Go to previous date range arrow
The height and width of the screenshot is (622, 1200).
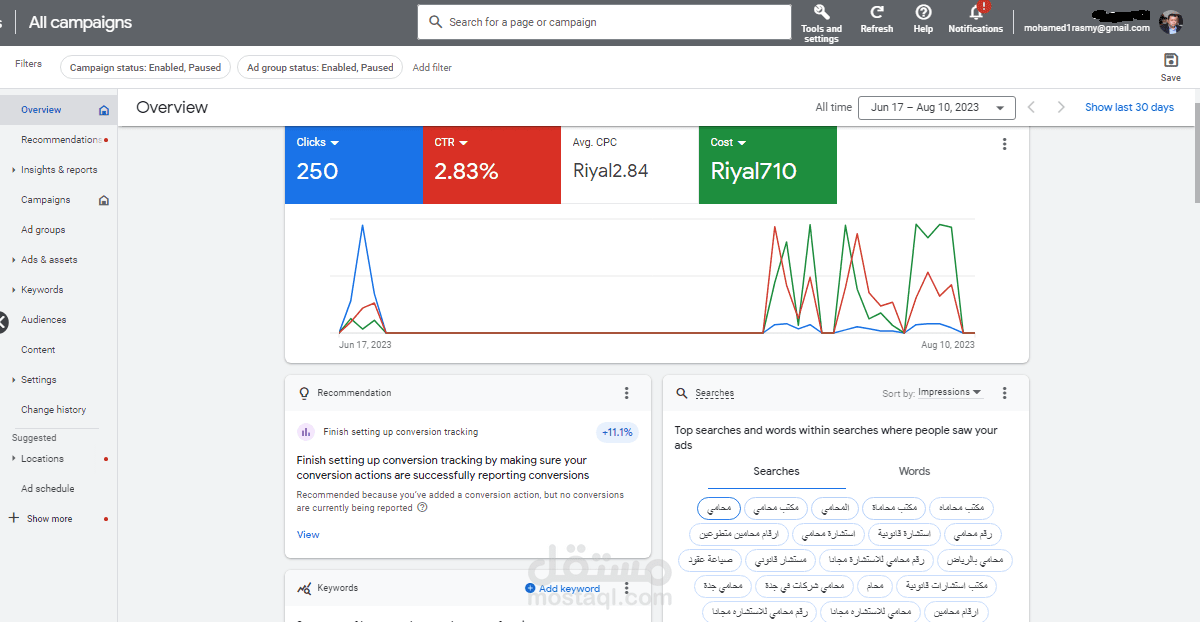tap(1032, 107)
